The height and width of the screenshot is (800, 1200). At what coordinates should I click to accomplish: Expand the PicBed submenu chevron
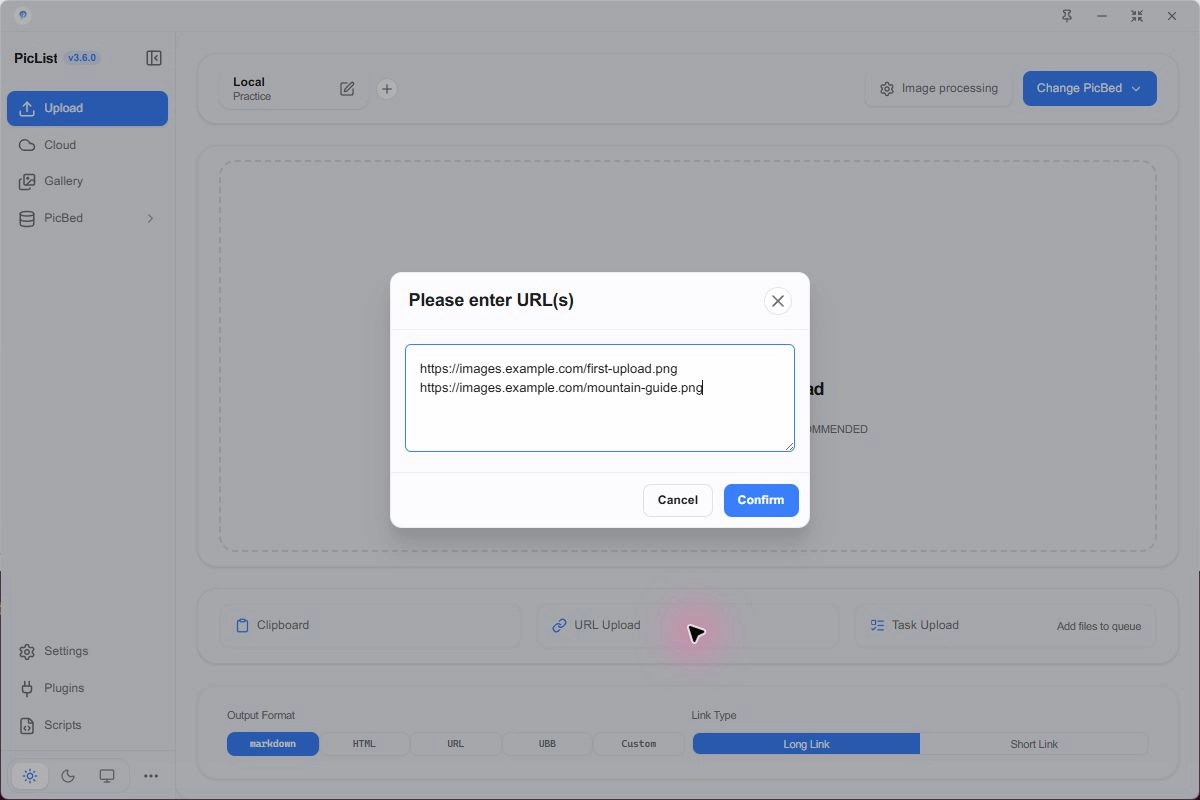pos(150,218)
